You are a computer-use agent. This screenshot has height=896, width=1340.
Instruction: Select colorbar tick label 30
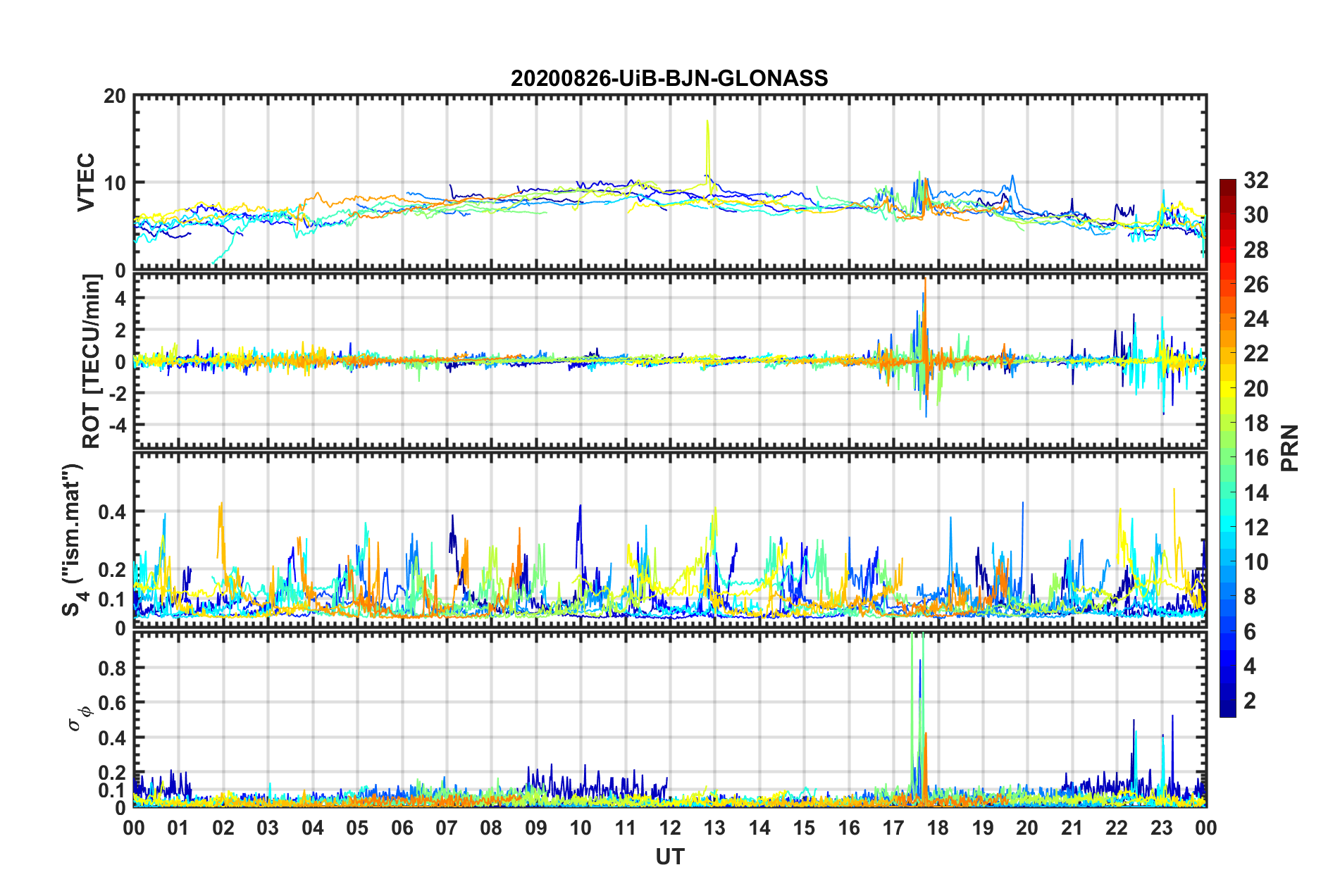[x=1256, y=215]
